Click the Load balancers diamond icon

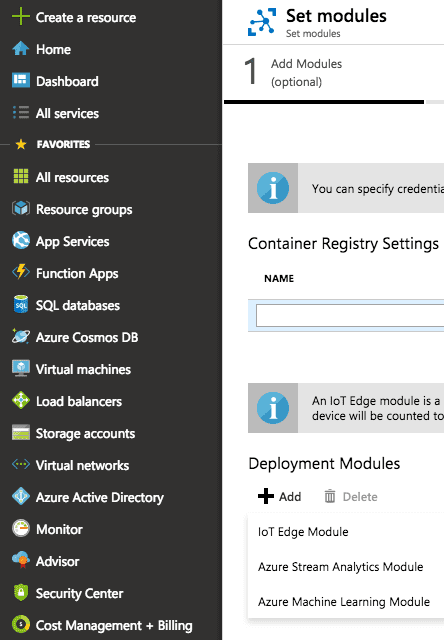click(21, 400)
